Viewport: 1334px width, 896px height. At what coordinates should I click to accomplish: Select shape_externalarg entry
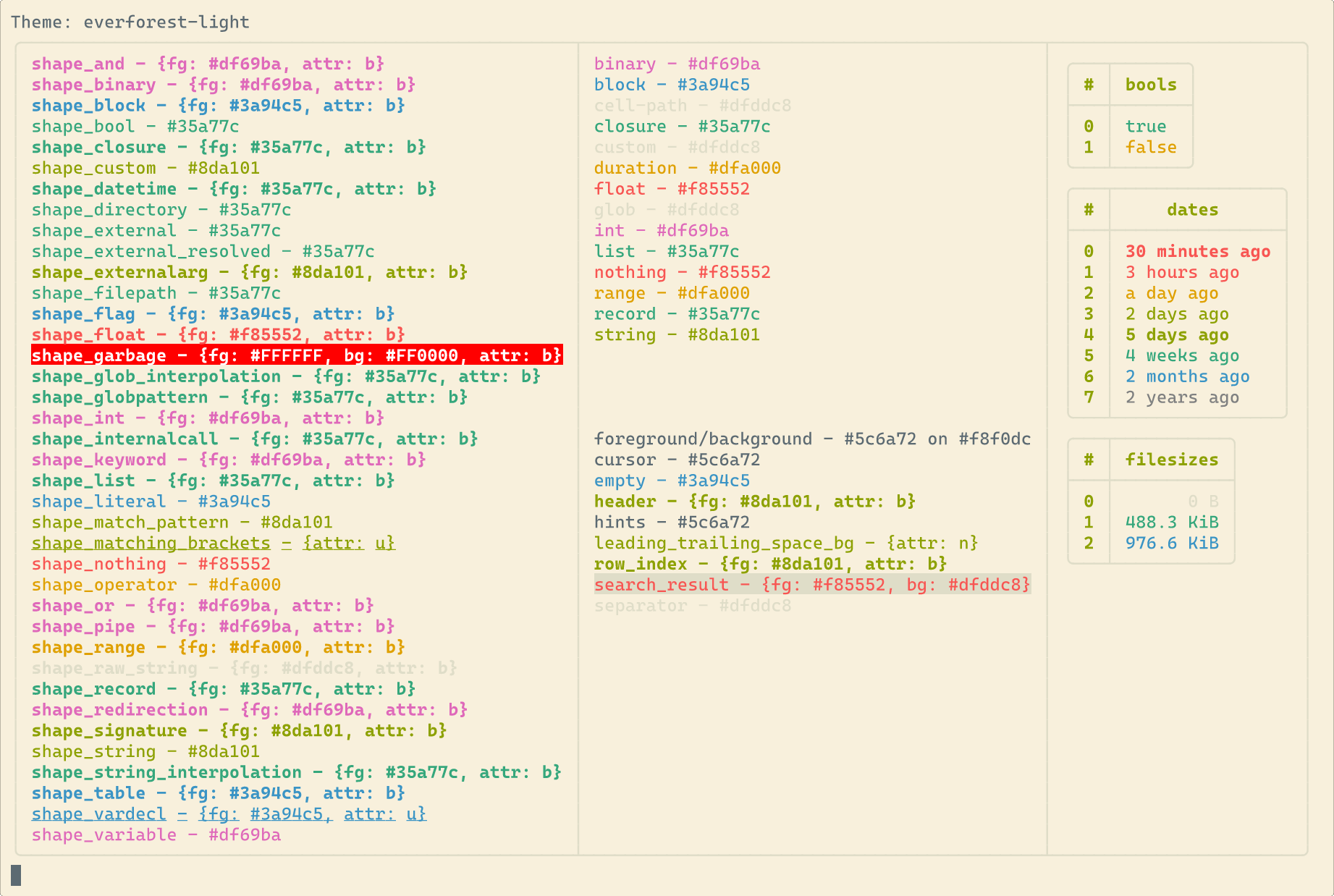pyautogui.click(x=250, y=273)
